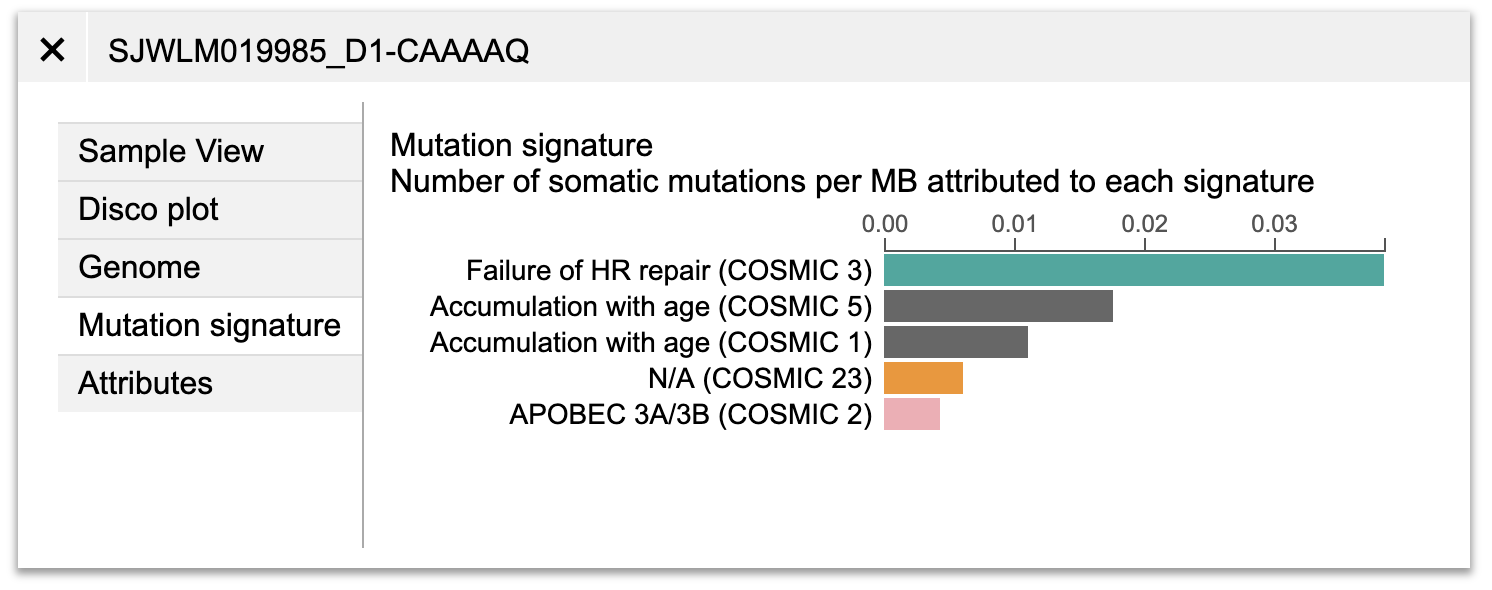
Task: Click the APOBEC 3A/3B (COSMIC 2) label
Action: coord(691,415)
